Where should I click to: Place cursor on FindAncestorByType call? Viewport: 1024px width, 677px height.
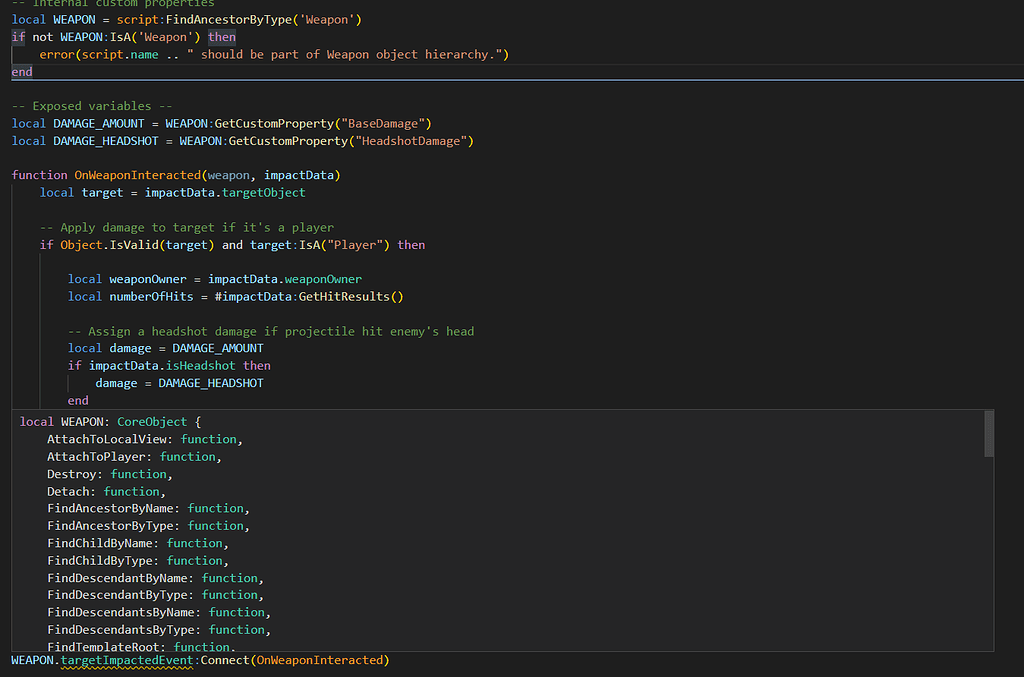pos(229,20)
